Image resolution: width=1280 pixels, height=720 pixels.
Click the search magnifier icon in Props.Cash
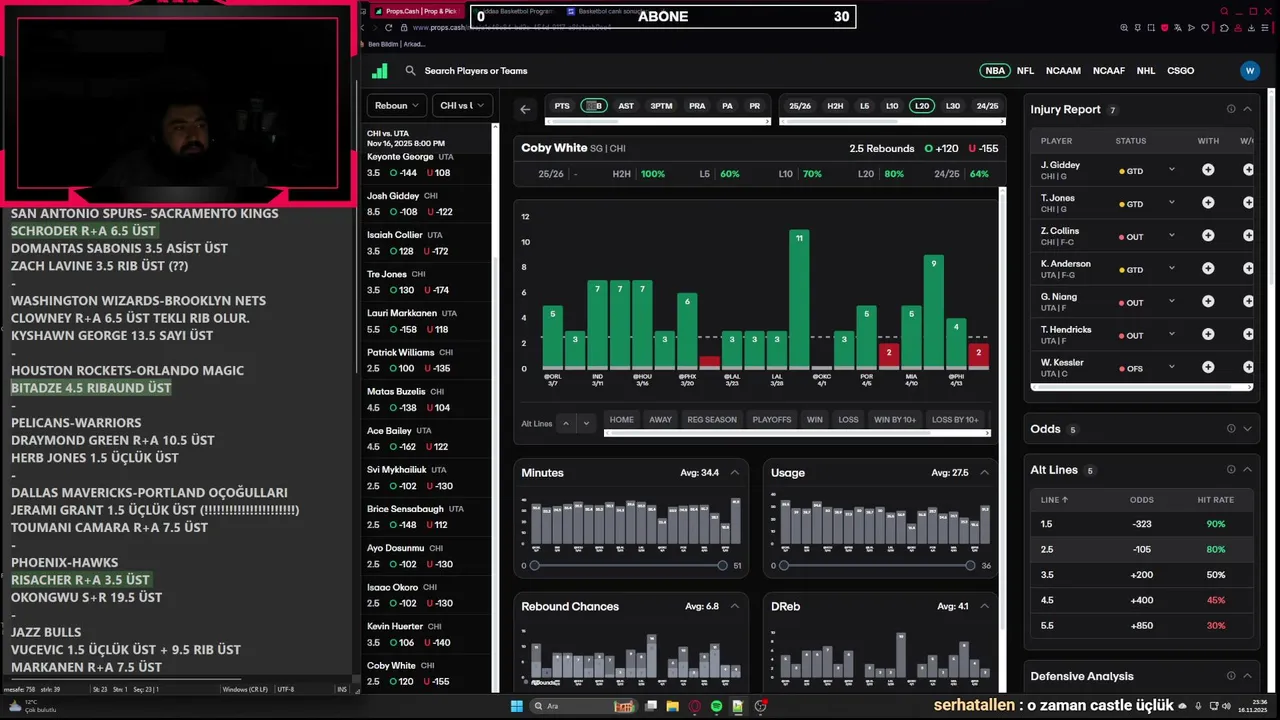(x=410, y=71)
